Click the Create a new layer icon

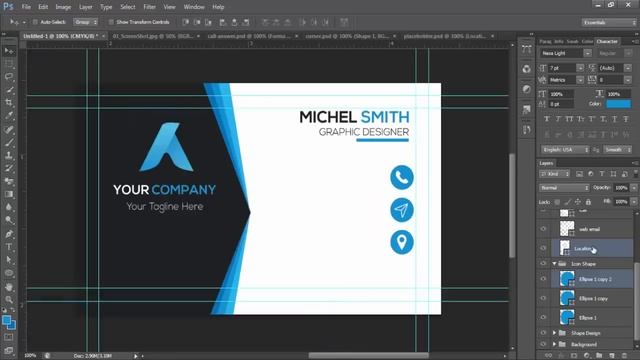click(611, 356)
